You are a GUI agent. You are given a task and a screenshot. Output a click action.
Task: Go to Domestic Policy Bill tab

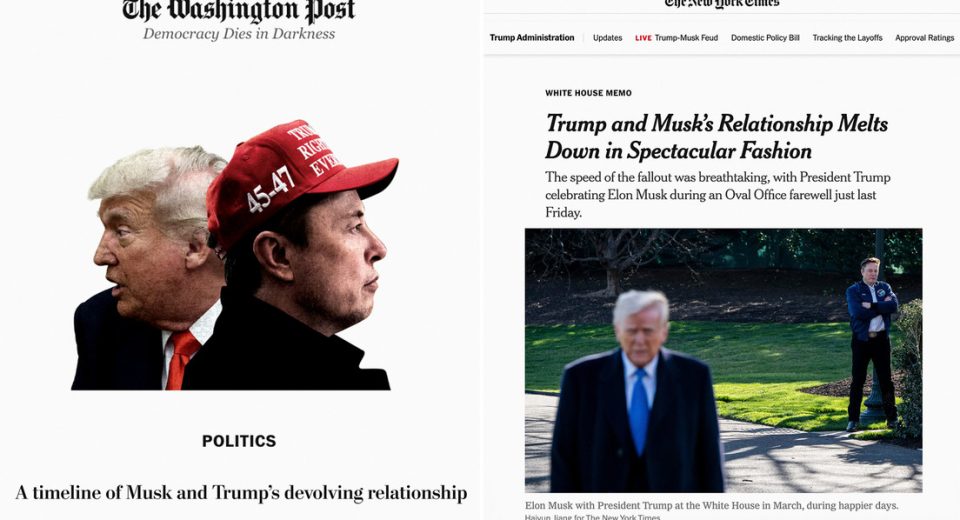pos(765,37)
